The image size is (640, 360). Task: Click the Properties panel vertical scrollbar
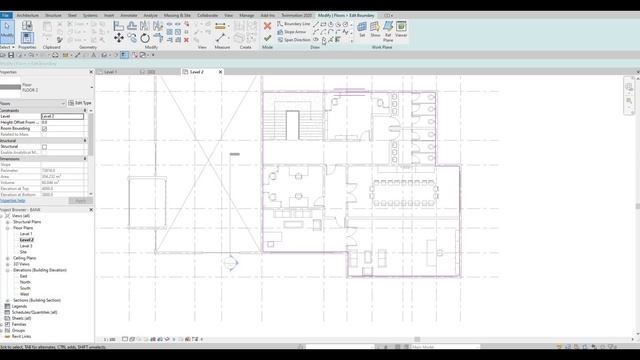tap(91, 135)
